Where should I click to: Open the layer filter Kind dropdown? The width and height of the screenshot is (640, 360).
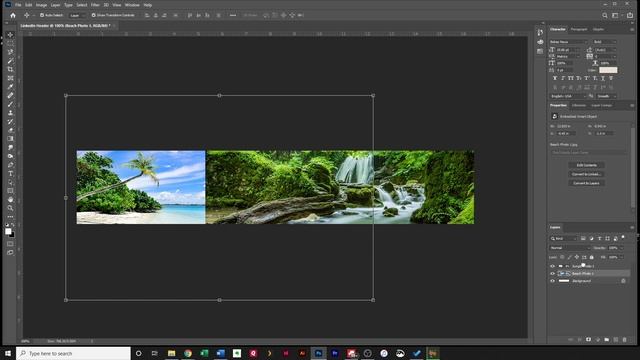point(563,238)
